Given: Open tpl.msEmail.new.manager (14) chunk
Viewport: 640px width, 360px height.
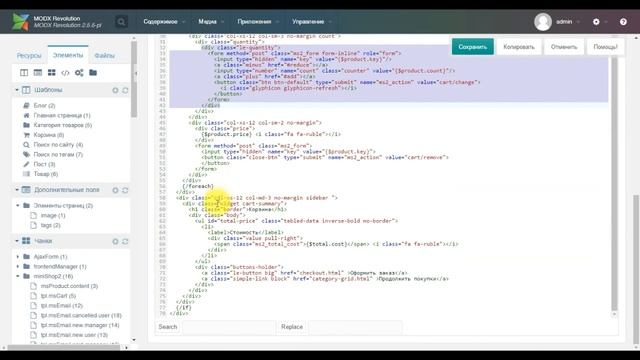Looking at the screenshot, I should pyautogui.click(x=80, y=325).
